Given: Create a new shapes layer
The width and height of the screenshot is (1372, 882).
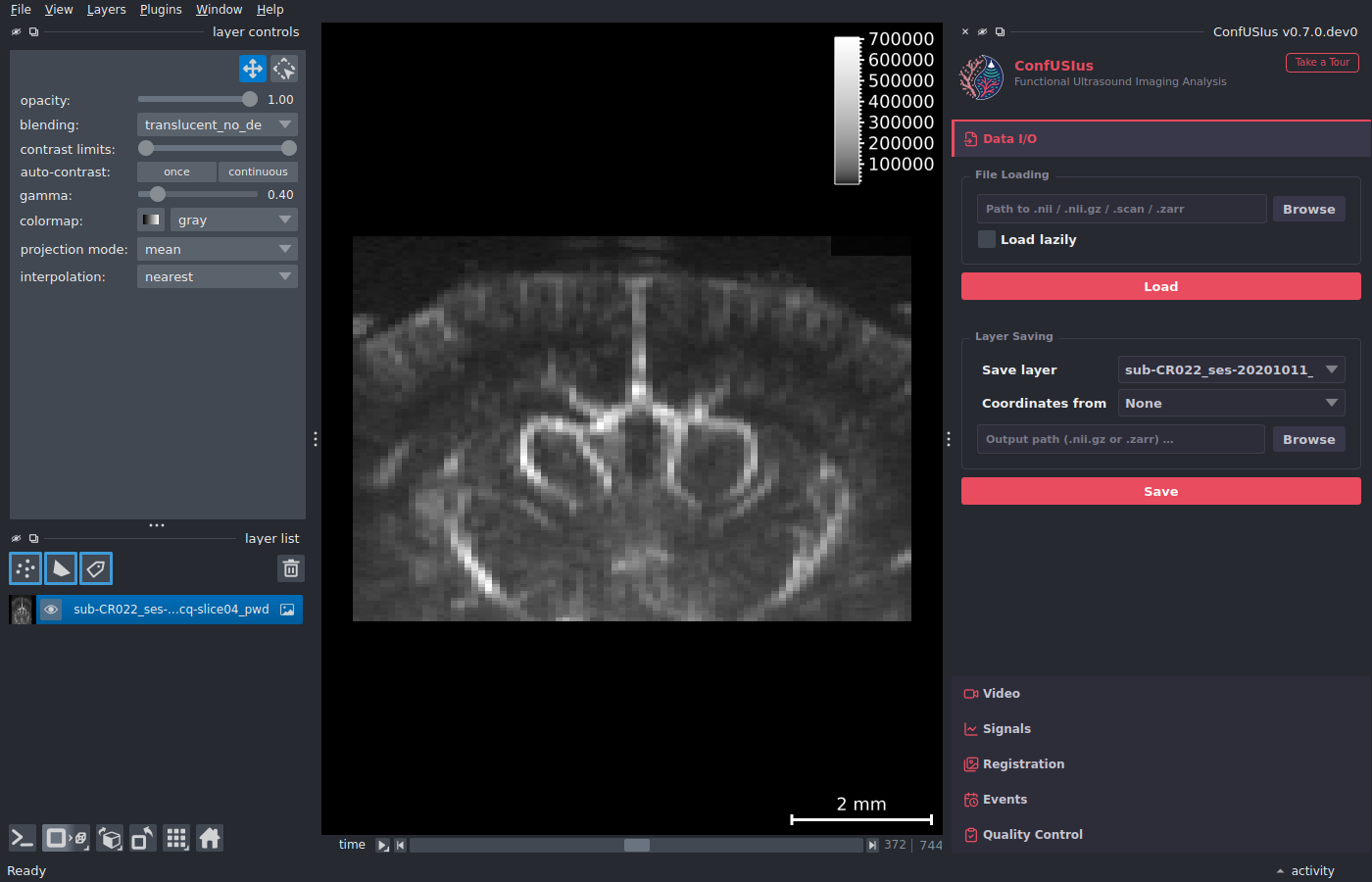Looking at the screenshot, I should click(61, 568).
